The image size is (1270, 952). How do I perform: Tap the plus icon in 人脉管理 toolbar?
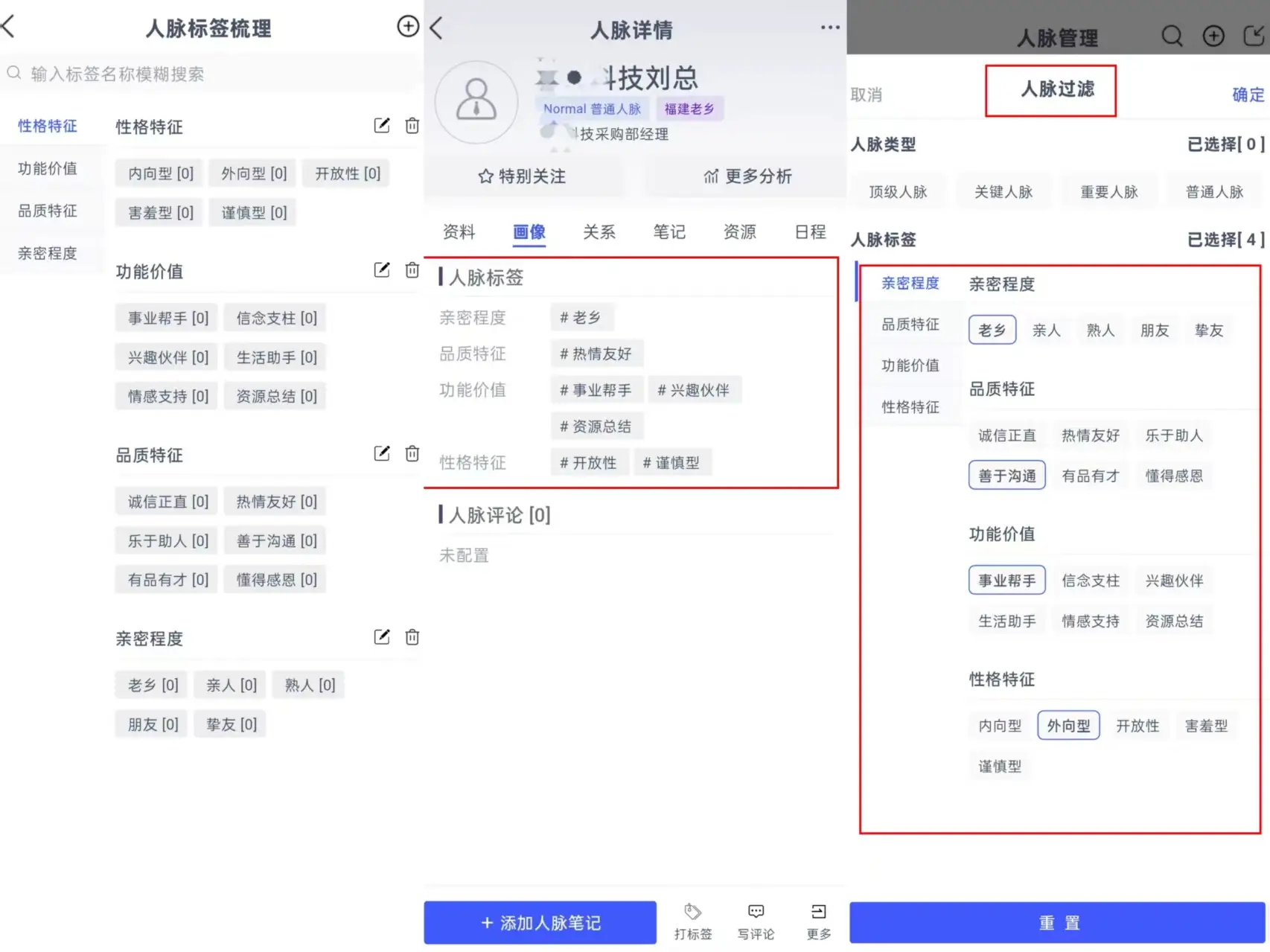[x=1213, y=35]
